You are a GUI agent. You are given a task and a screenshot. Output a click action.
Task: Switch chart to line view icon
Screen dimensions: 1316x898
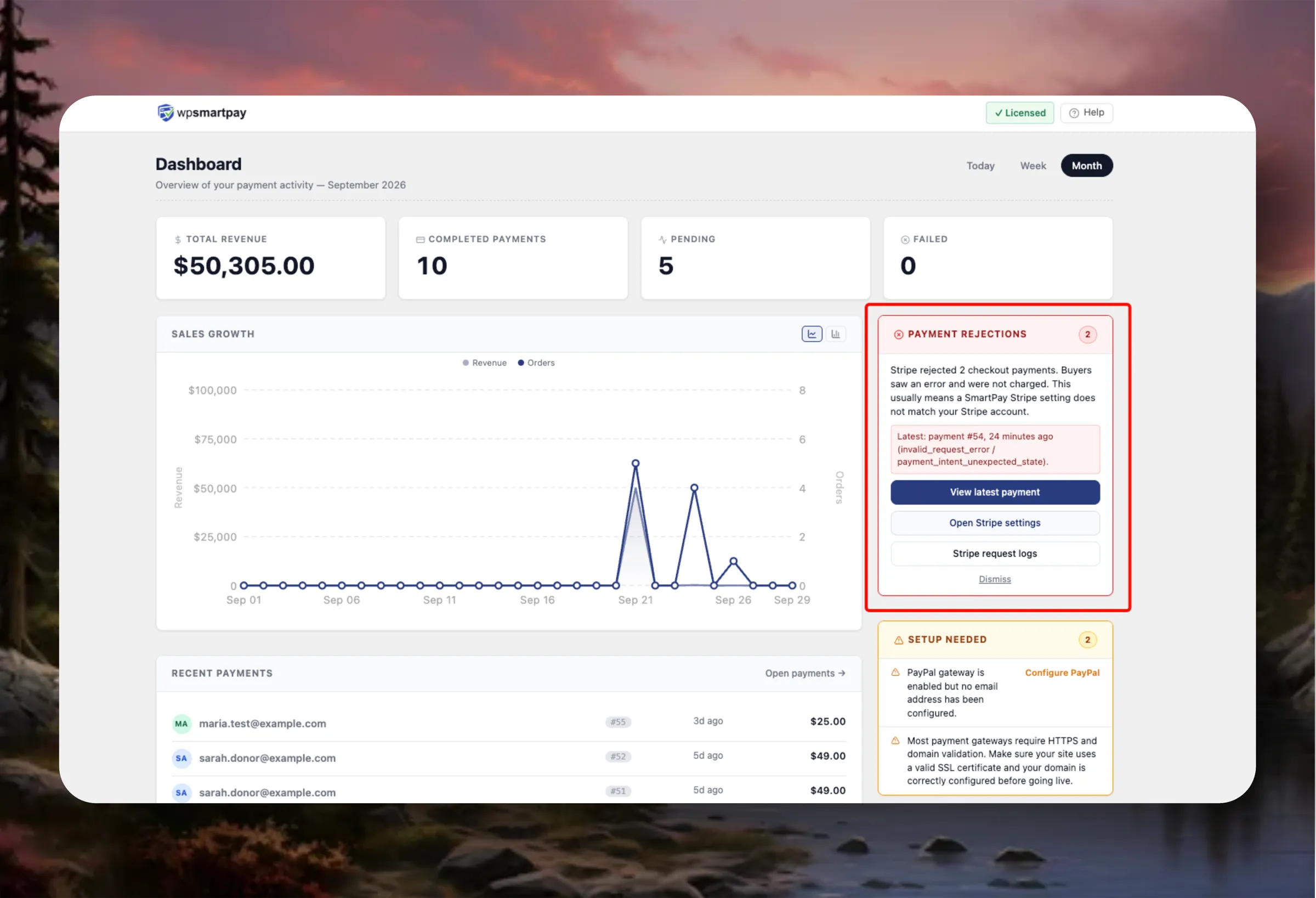(812, 334)
